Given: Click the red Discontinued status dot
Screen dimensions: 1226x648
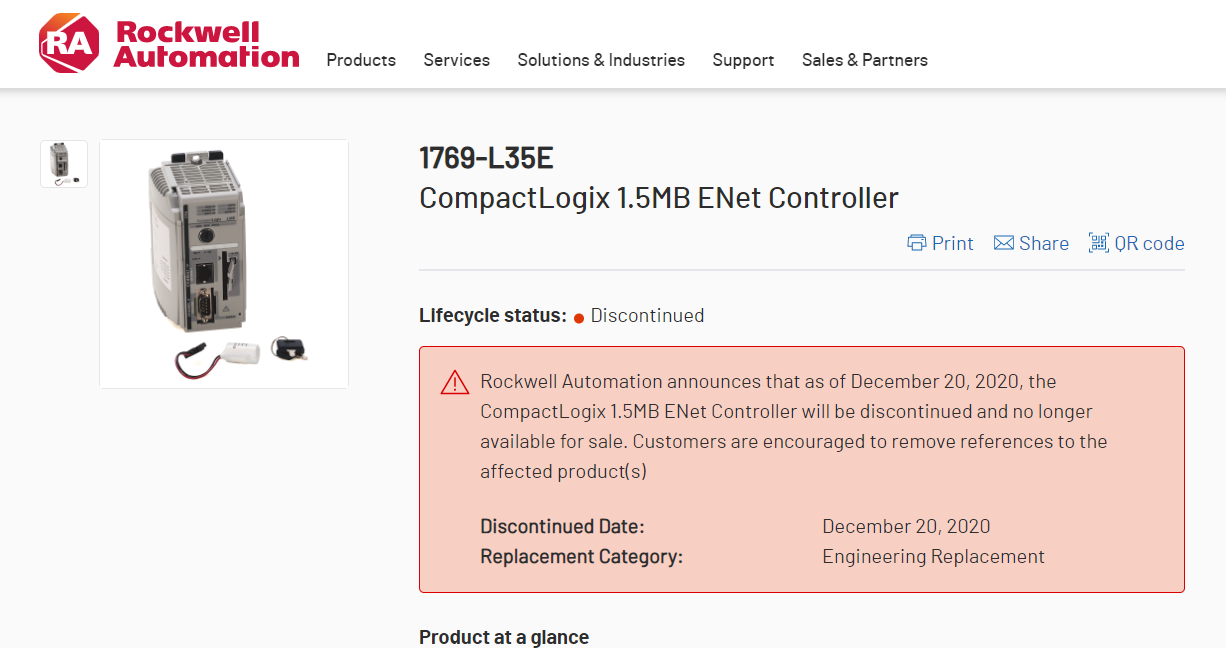Looking at the screenshot, I should coord(578,318).
